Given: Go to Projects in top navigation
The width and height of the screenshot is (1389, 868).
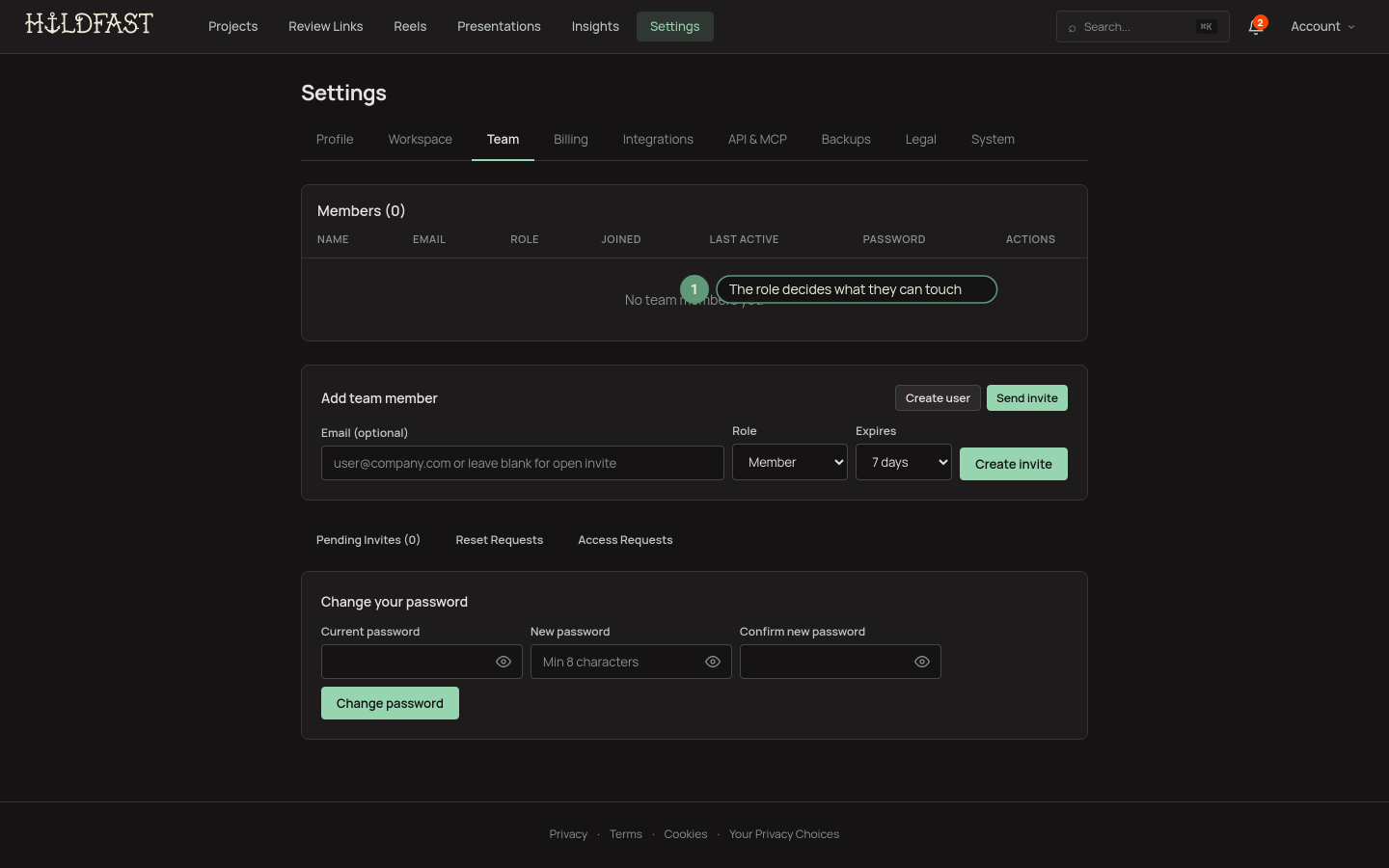Looking at the screenshot, I should [x=233, y=27].
